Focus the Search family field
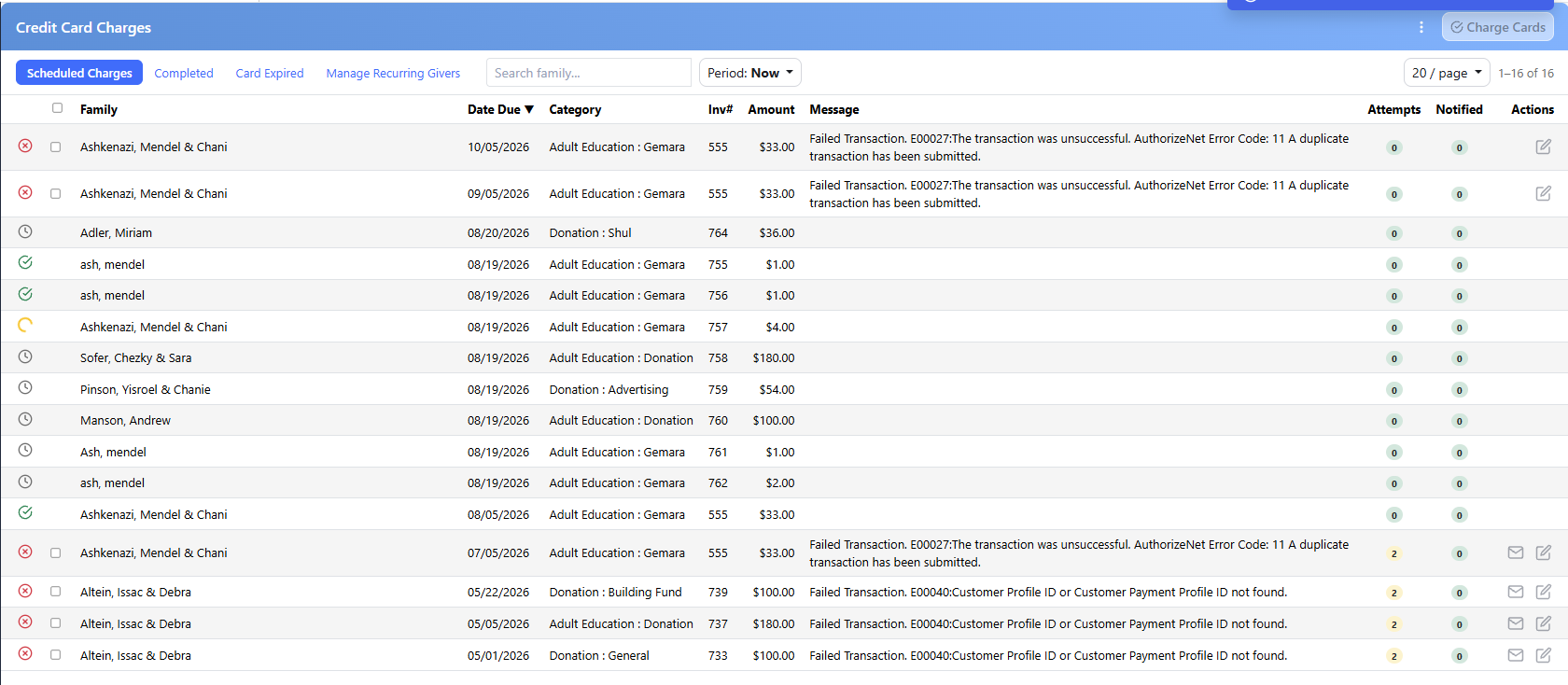Viewport: 1568px width, 685px height. click(x=589, y=73)
